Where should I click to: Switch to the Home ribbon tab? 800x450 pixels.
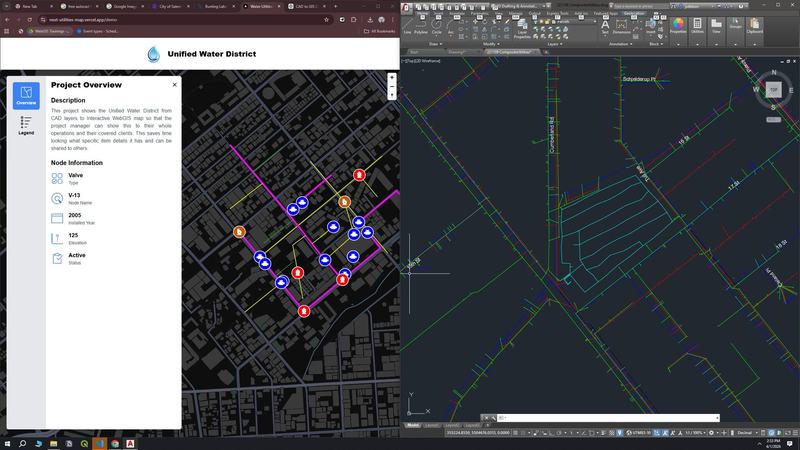pyautogui.click(x=422, y=13)
